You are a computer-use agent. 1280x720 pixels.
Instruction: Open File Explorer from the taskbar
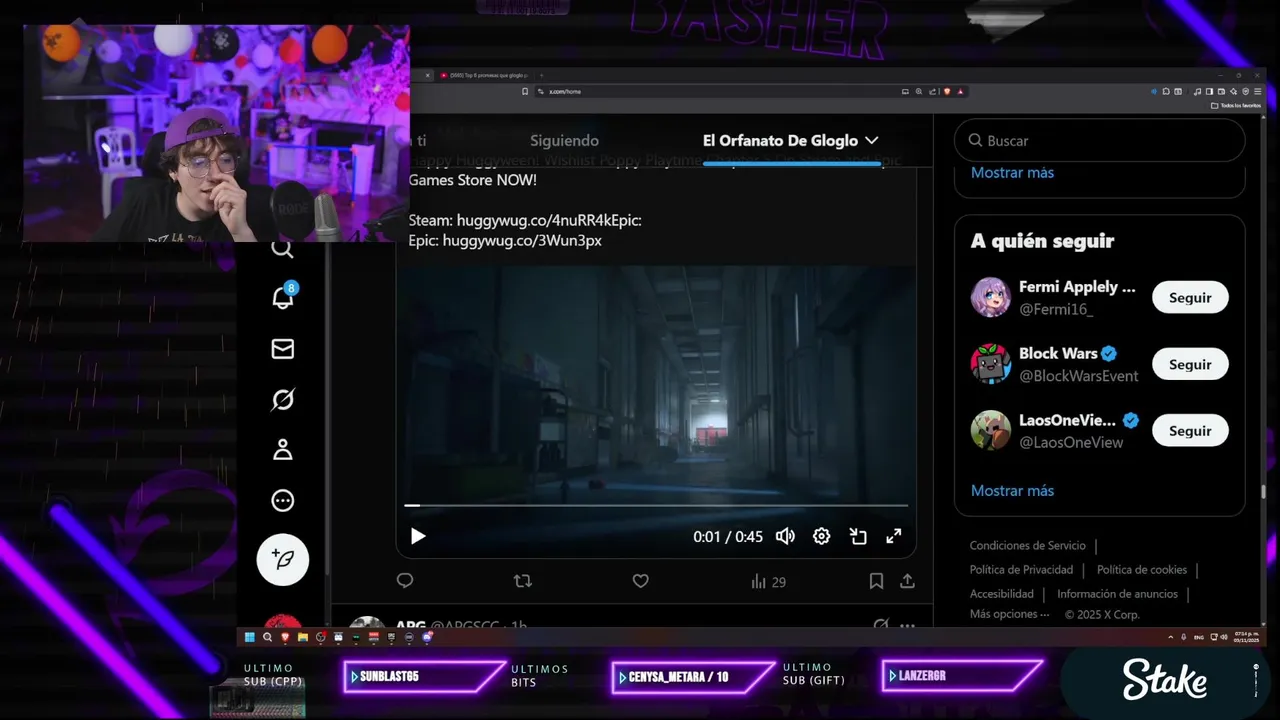coord(302,637)
